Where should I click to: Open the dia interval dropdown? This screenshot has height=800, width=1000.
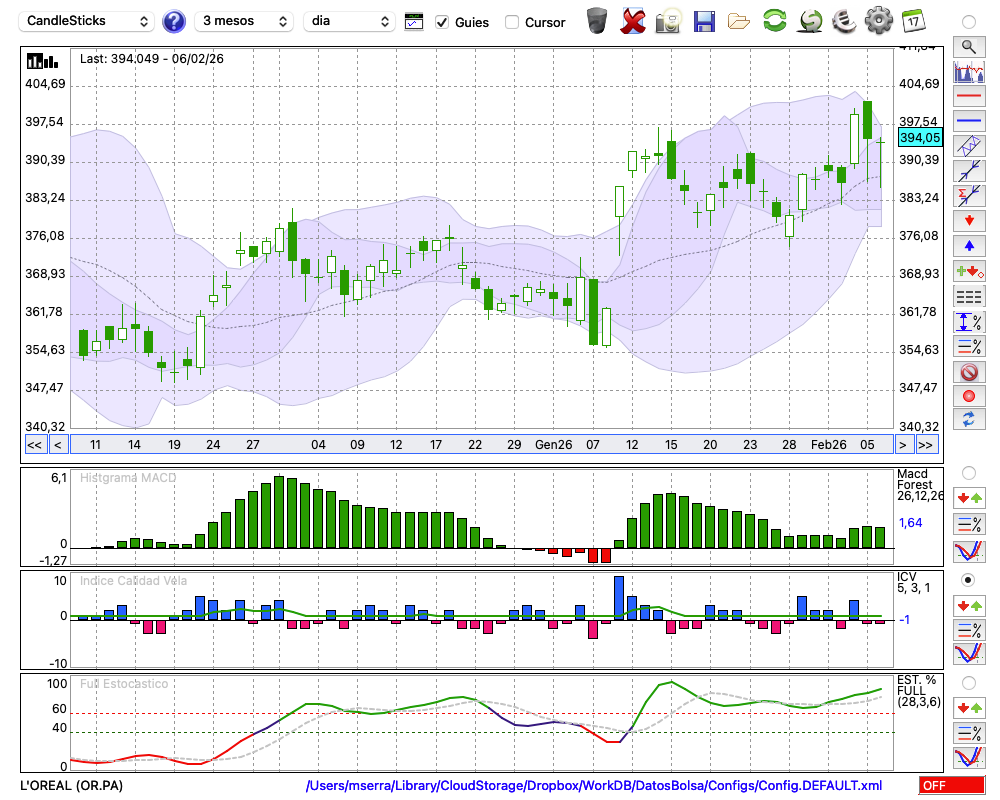[x=349, y=21]
